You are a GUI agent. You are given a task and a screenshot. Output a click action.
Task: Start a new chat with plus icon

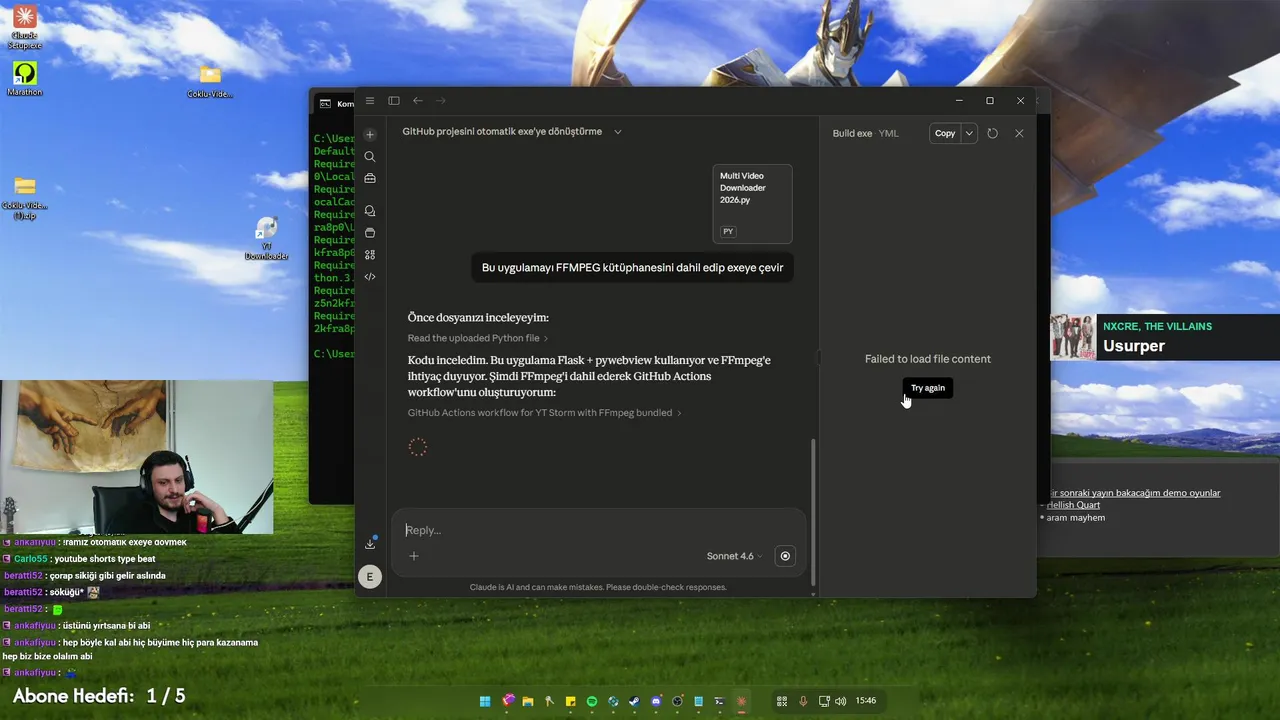370,134
